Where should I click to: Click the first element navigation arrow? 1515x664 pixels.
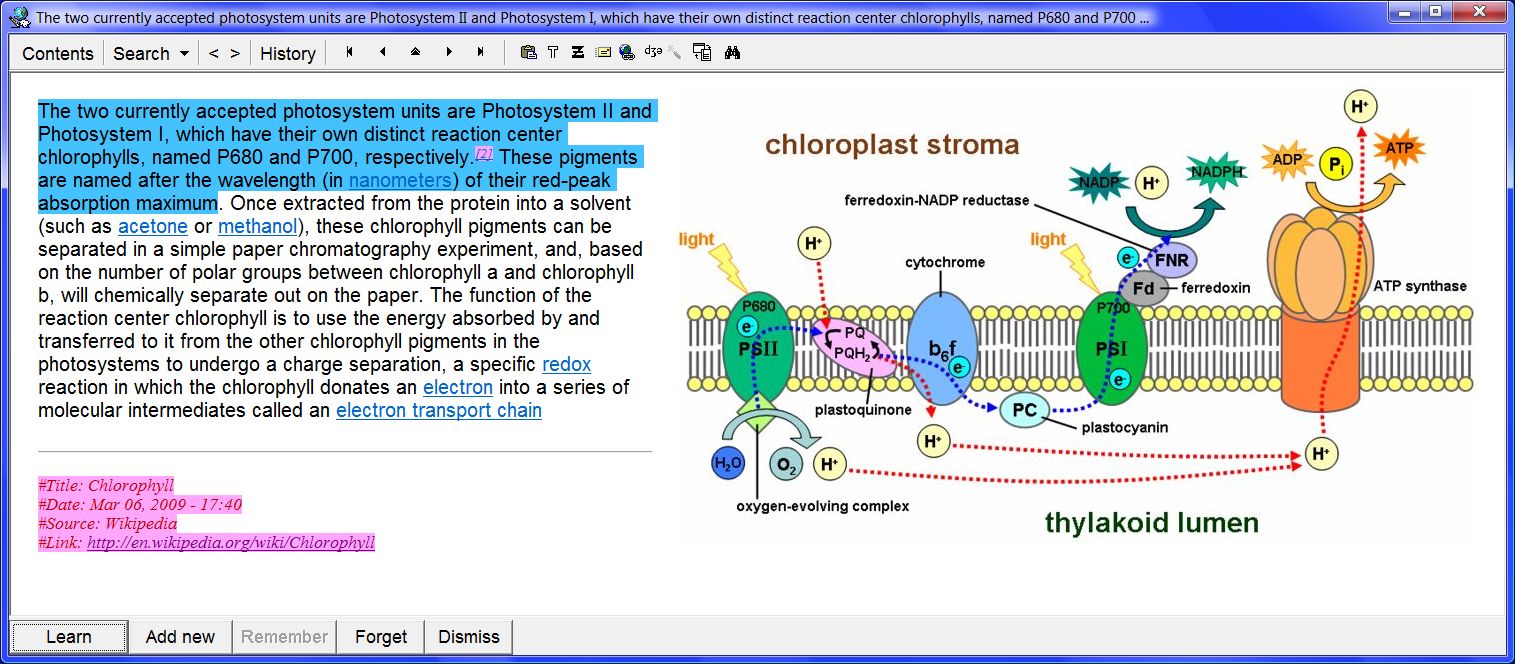pyautogui.click(x=349, y=53)
